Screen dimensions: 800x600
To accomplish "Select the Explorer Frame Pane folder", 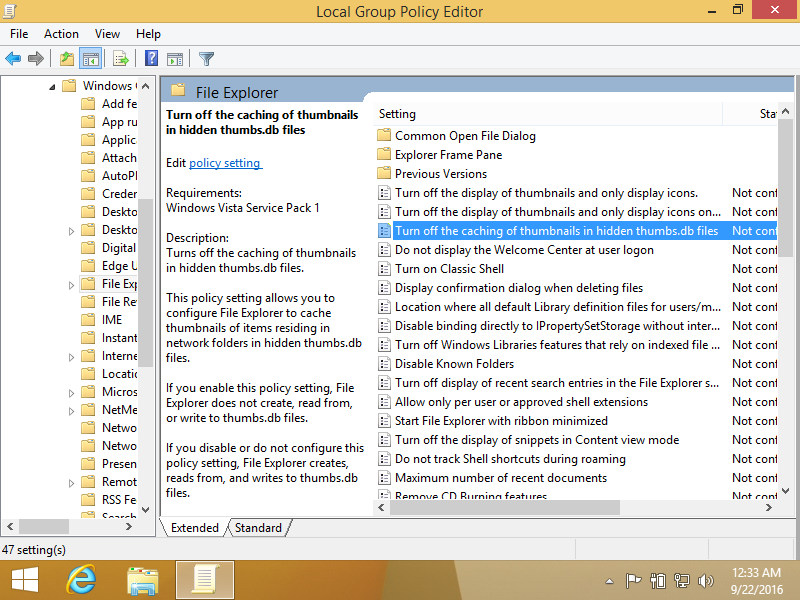I will [x=448, y=155].
